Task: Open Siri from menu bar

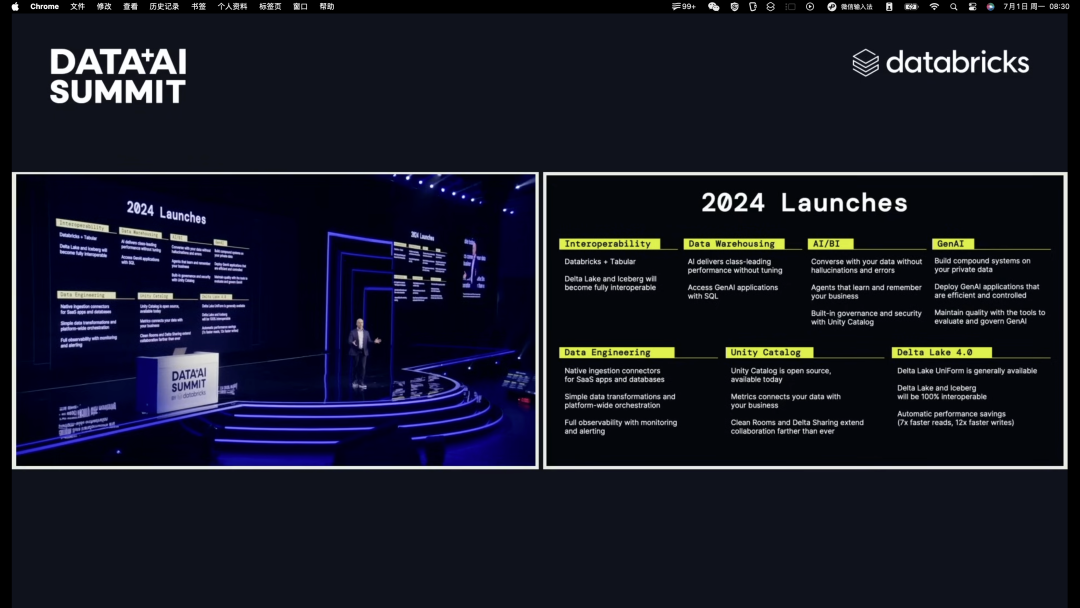Action: point(990,6)
